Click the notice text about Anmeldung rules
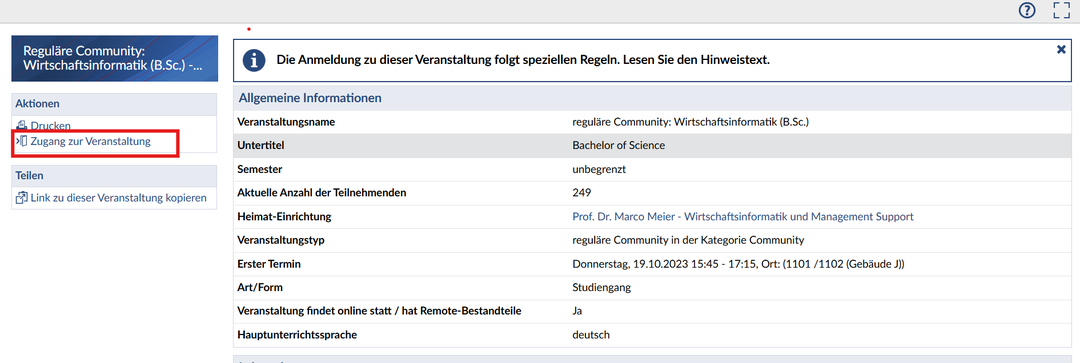1080x363 pixels. (523, 60)
